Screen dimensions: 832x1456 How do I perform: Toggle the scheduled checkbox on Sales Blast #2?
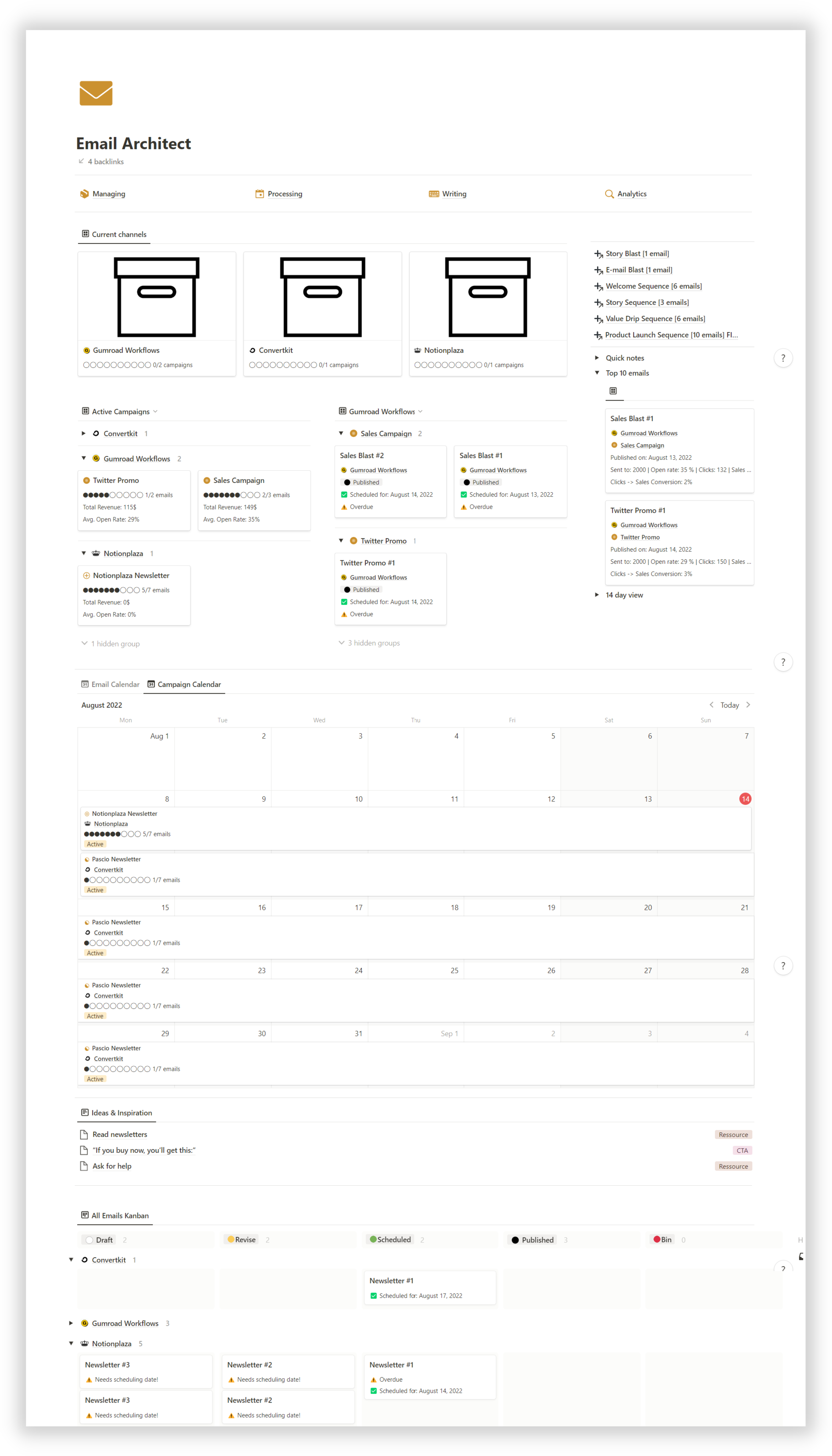(345, 494)
